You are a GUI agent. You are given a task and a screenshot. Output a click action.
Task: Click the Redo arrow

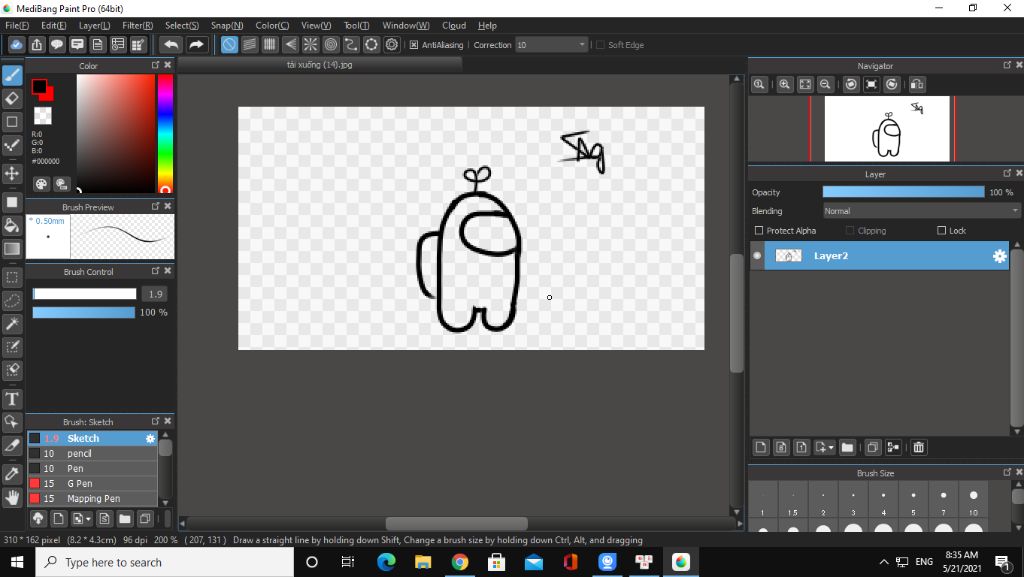(196, 44)
